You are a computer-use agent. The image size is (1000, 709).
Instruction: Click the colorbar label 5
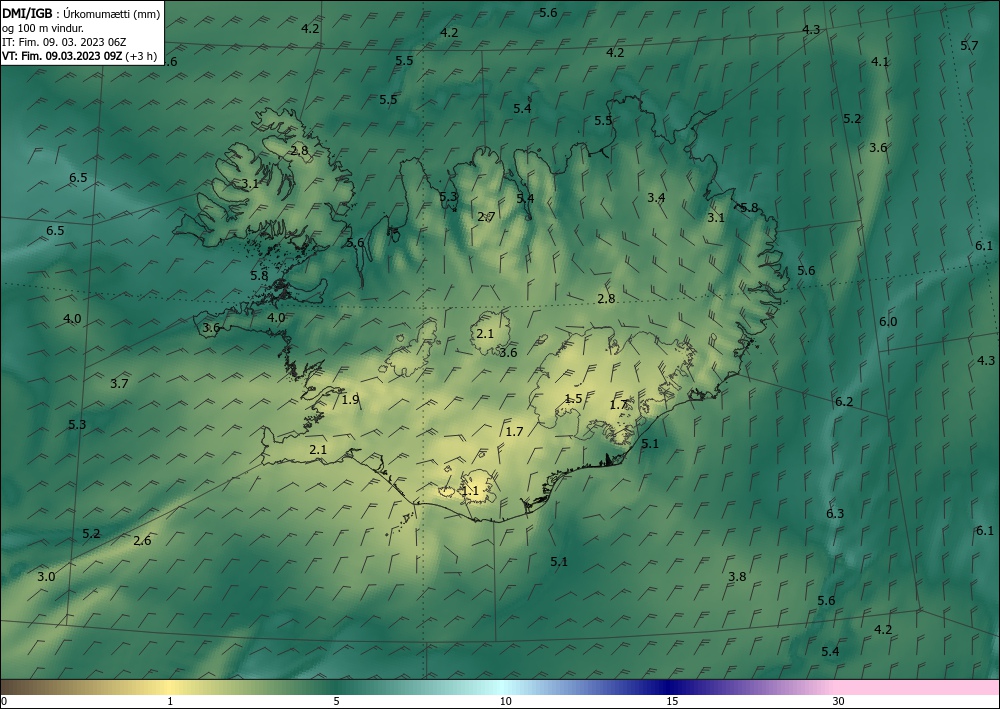tap(336, 702)
